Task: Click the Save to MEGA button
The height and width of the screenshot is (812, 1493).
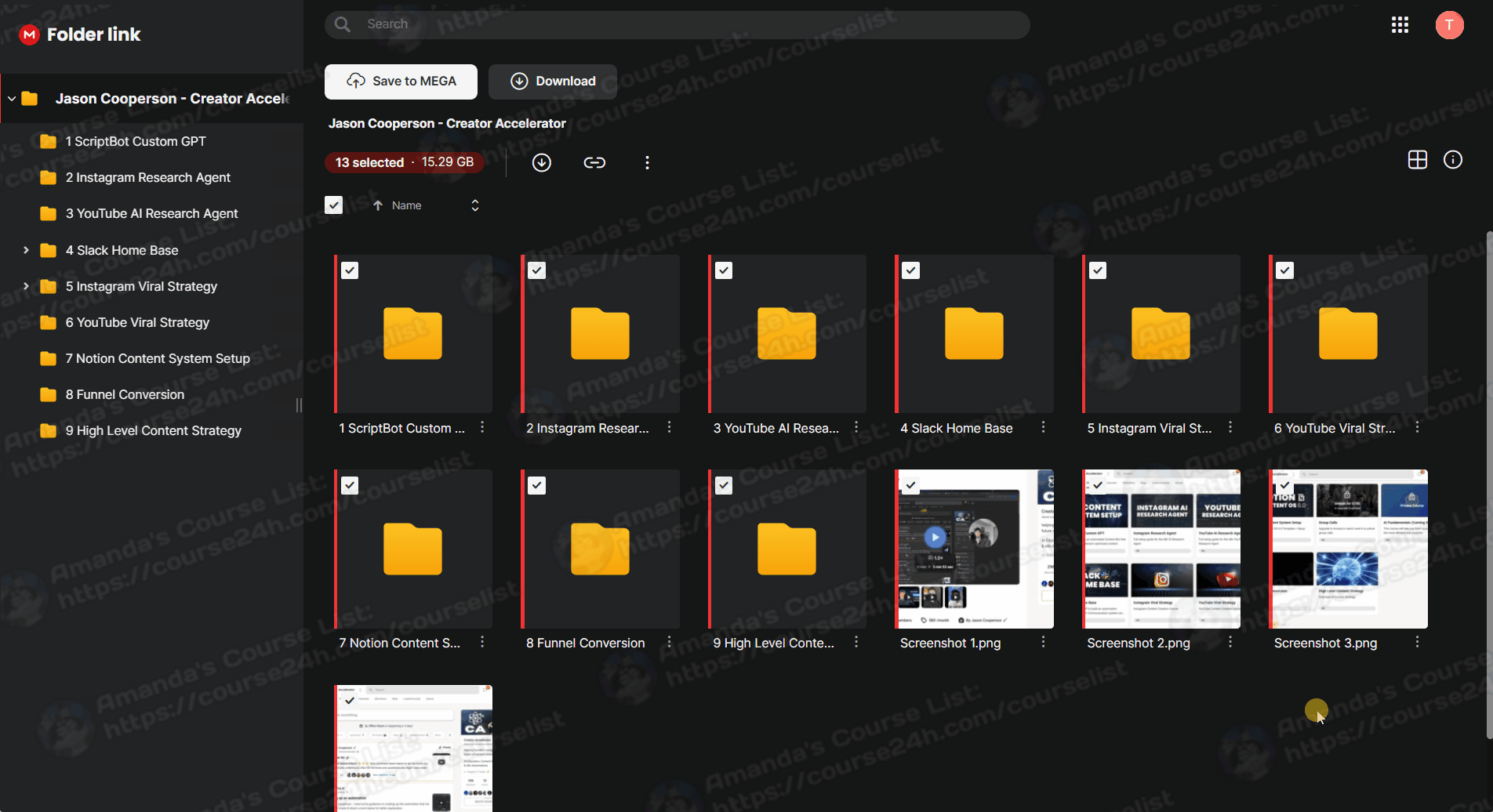Action: (x=401, y=82)
